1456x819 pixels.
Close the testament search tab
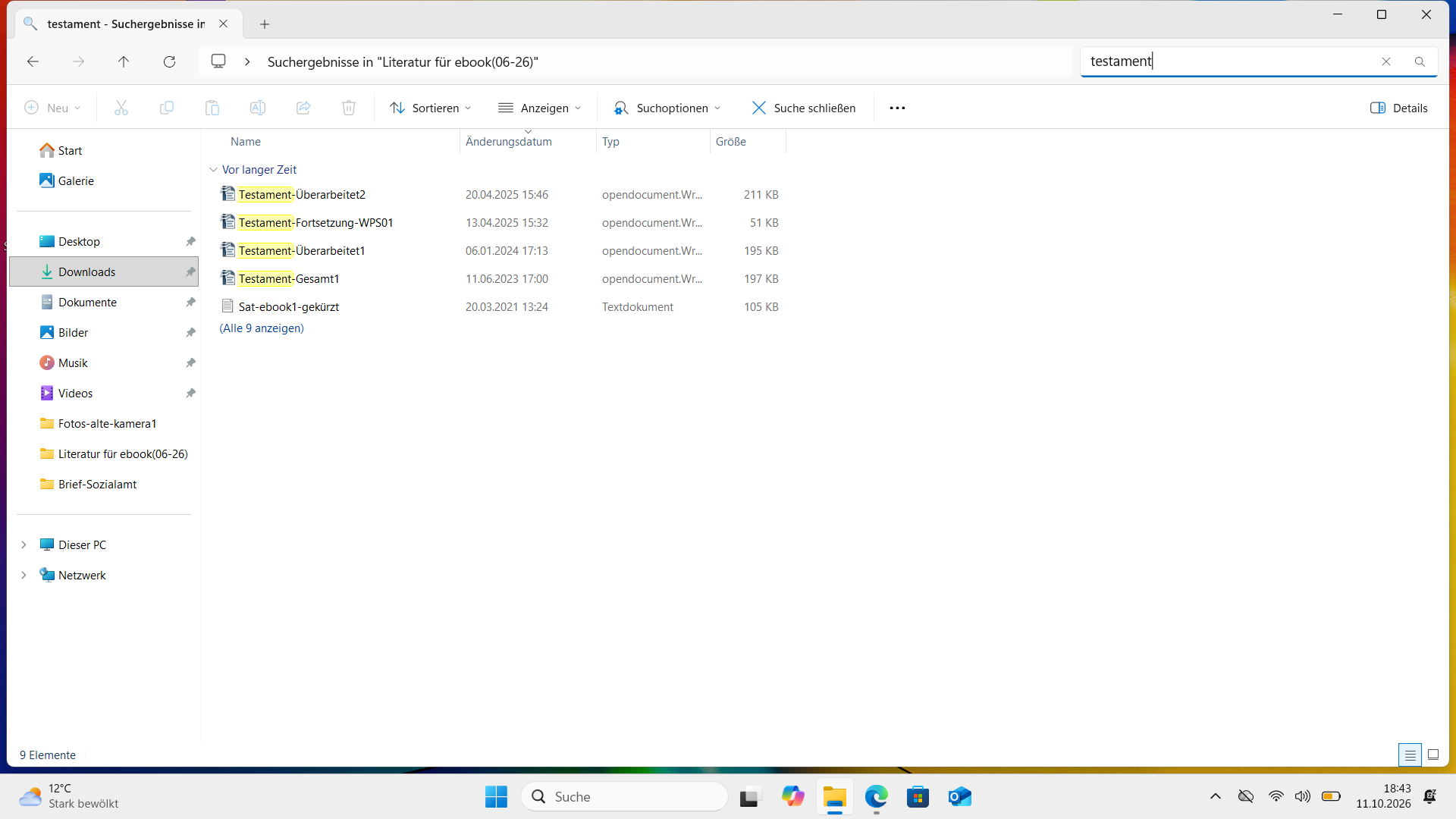(223, 24)
